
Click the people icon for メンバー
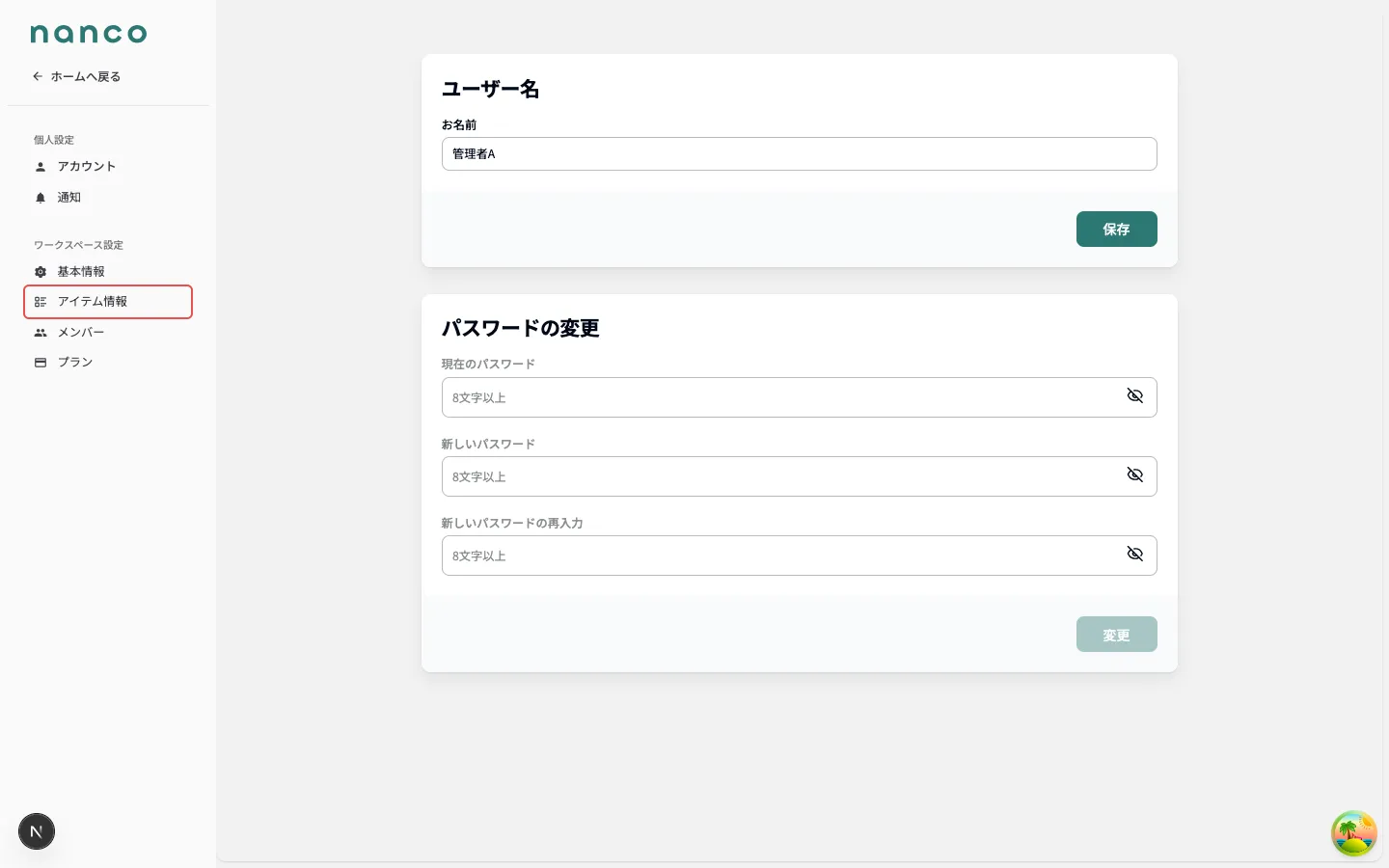pyautogui.click(x=41, y=333)
